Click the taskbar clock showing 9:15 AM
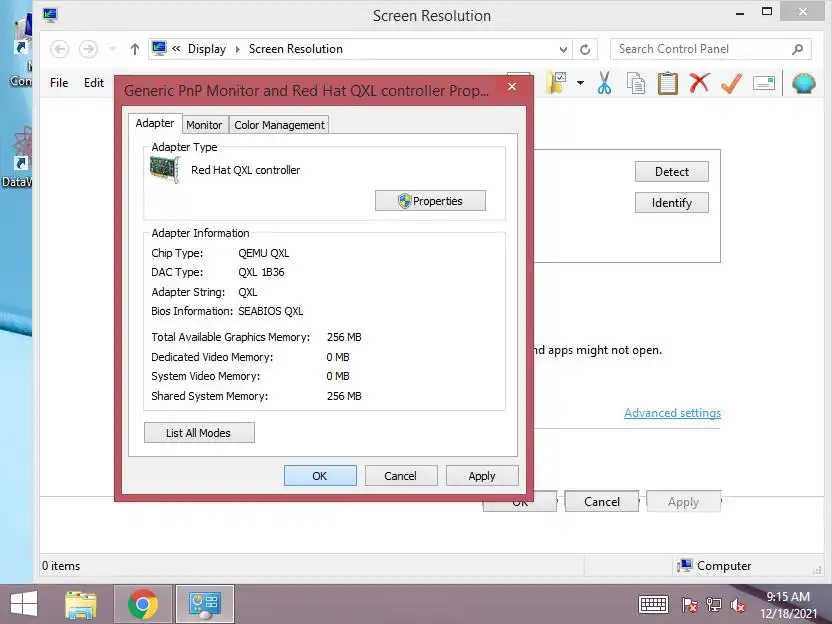This screenshot has height=624, width=832. [x=788, y=605]
